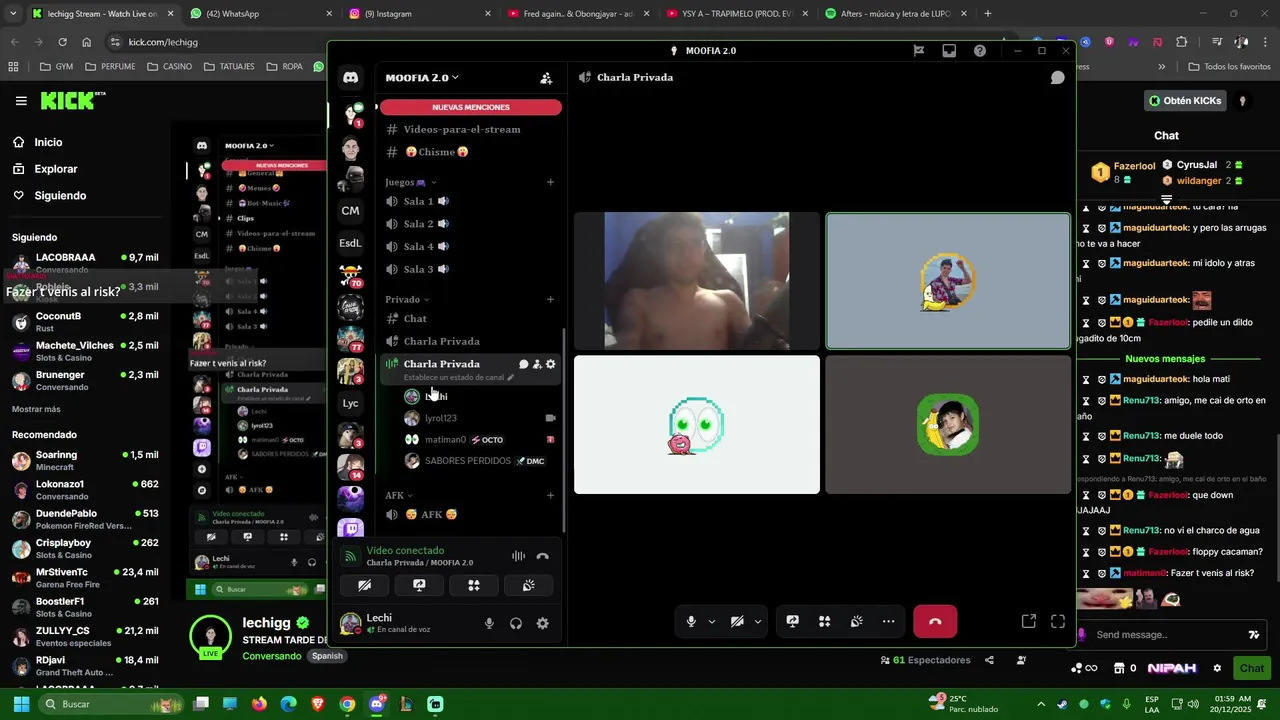Open the EsdL server in Discord server list
Screen dimensions: 1280x720
point(350,243)
